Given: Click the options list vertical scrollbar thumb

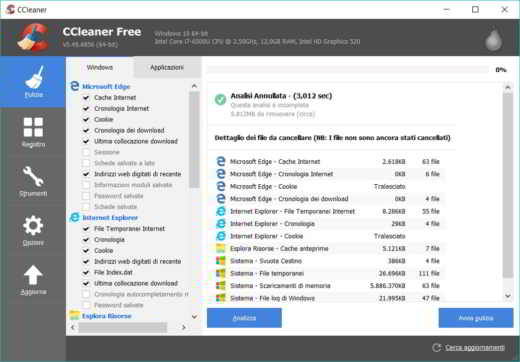Looking at the screenshot, I should pos(194,139).
